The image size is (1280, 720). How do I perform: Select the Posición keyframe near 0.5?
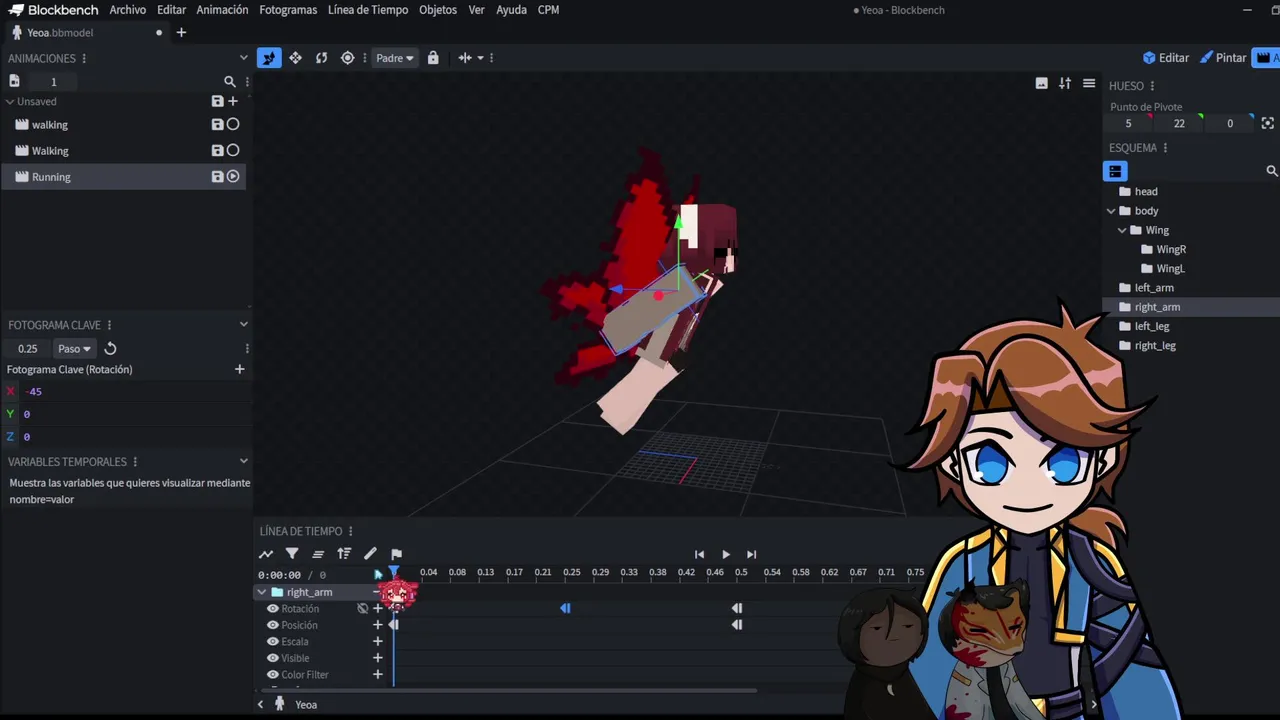pyautogui.click(x=737, y=625)
